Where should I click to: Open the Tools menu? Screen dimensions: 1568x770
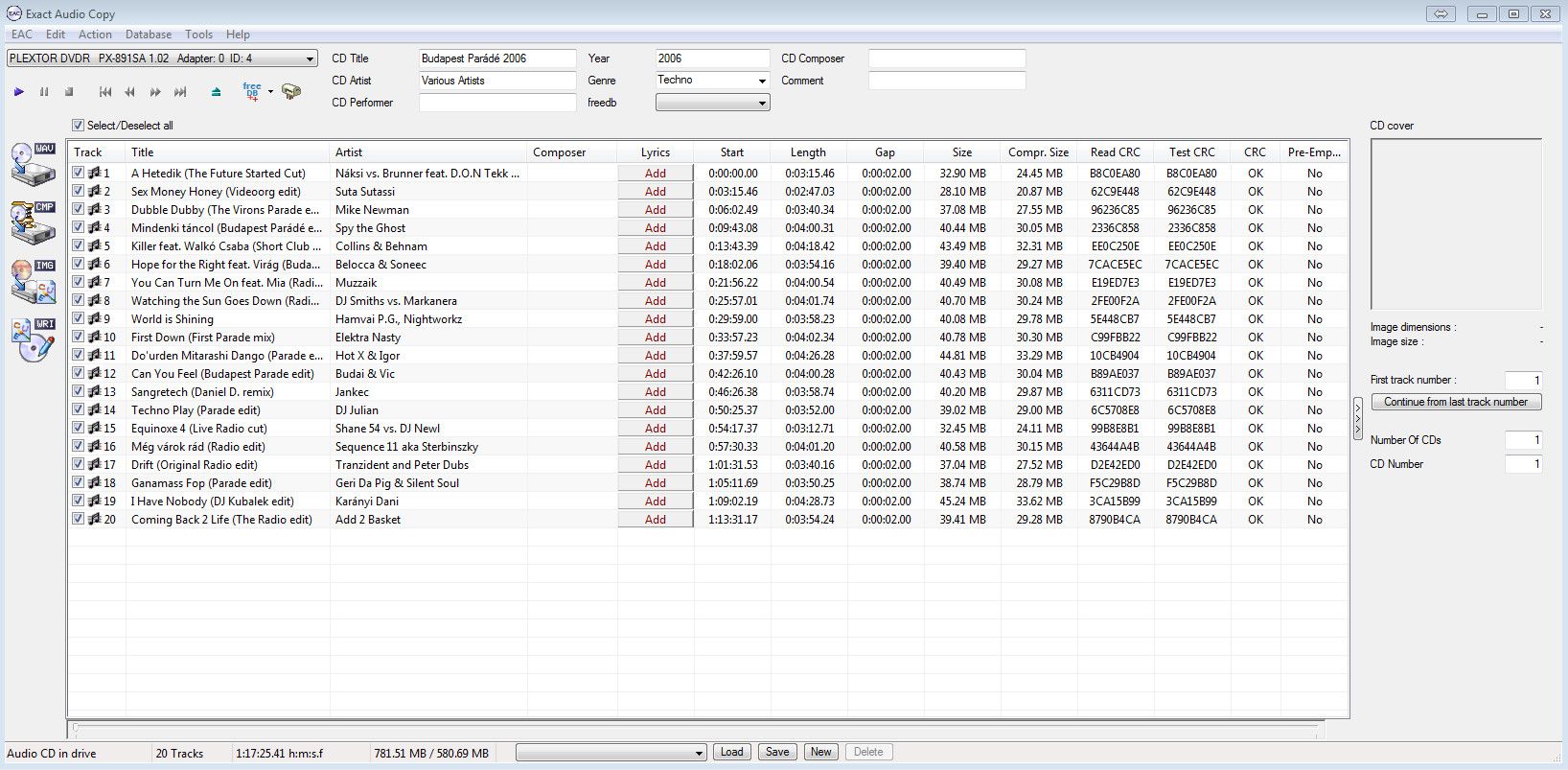tap(199, 35)
